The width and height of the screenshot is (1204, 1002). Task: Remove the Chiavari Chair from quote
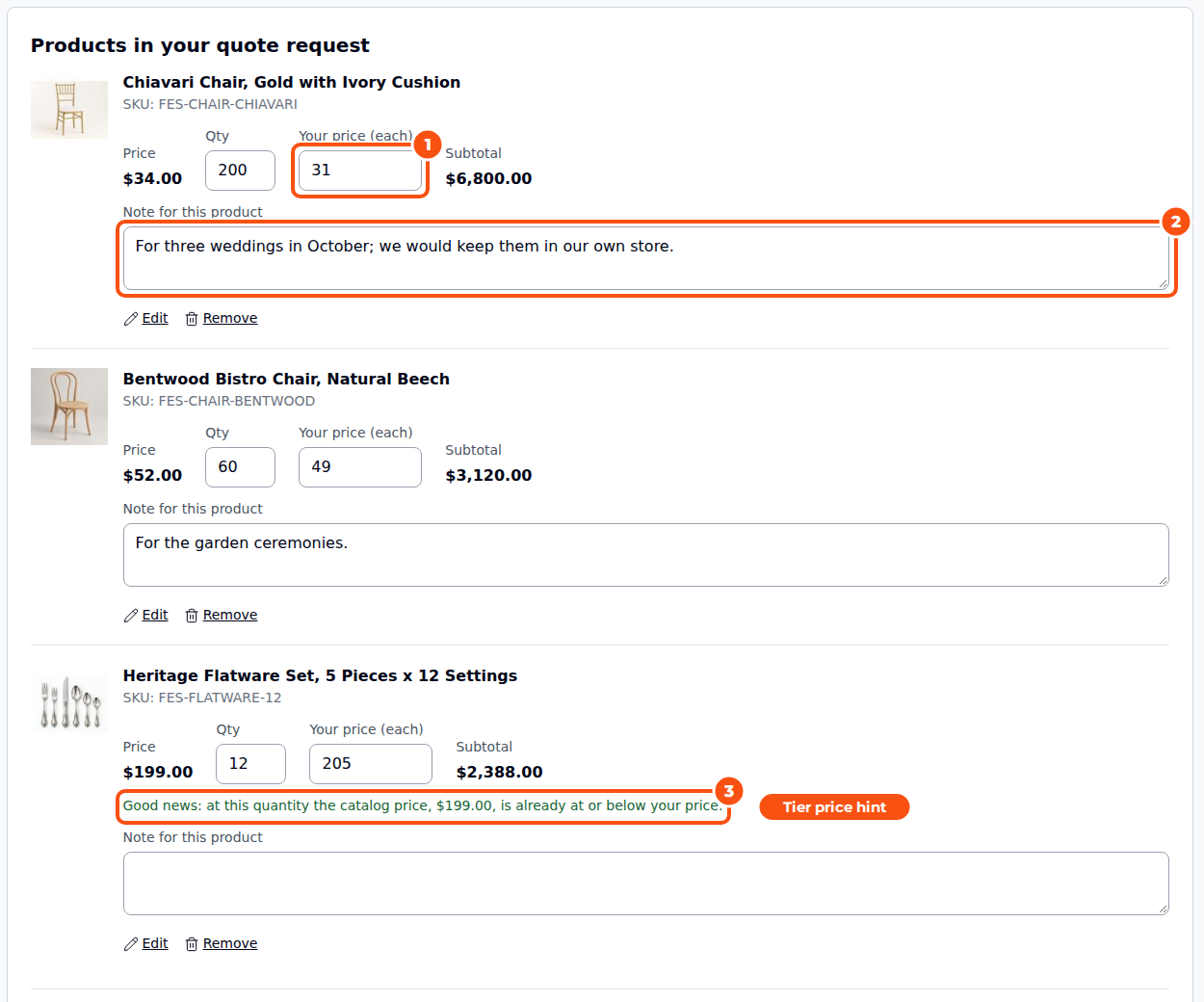point(230,318)
